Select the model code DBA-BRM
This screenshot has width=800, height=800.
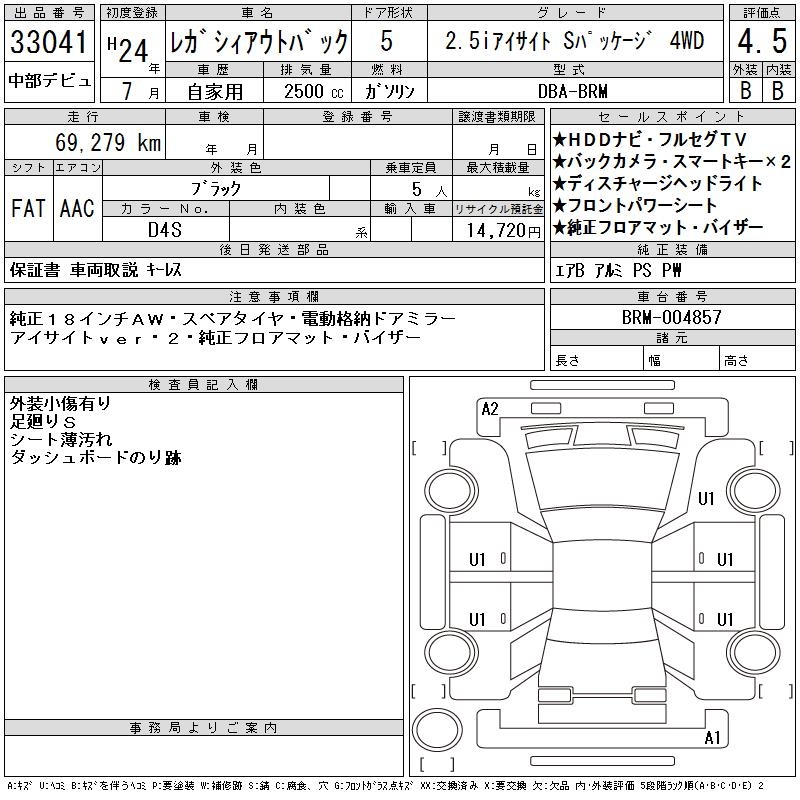tap(573, 91)
